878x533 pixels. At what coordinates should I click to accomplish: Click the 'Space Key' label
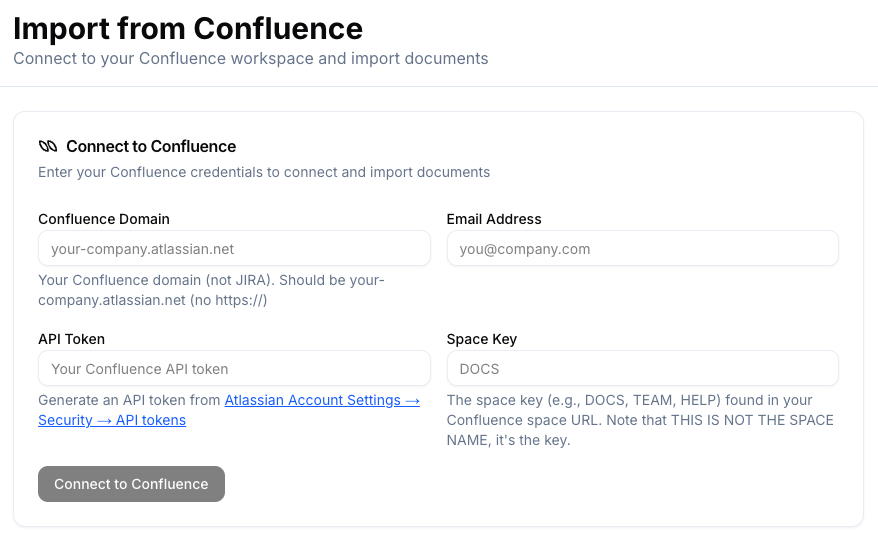point(482,339)
